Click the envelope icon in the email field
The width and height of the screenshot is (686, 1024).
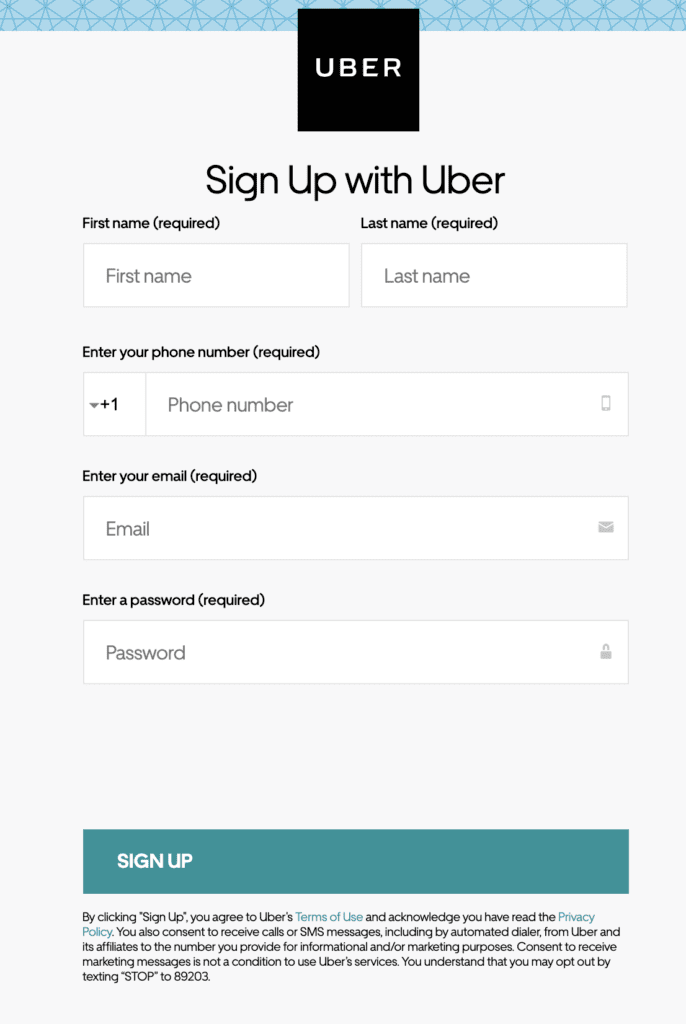coord(605,528)
